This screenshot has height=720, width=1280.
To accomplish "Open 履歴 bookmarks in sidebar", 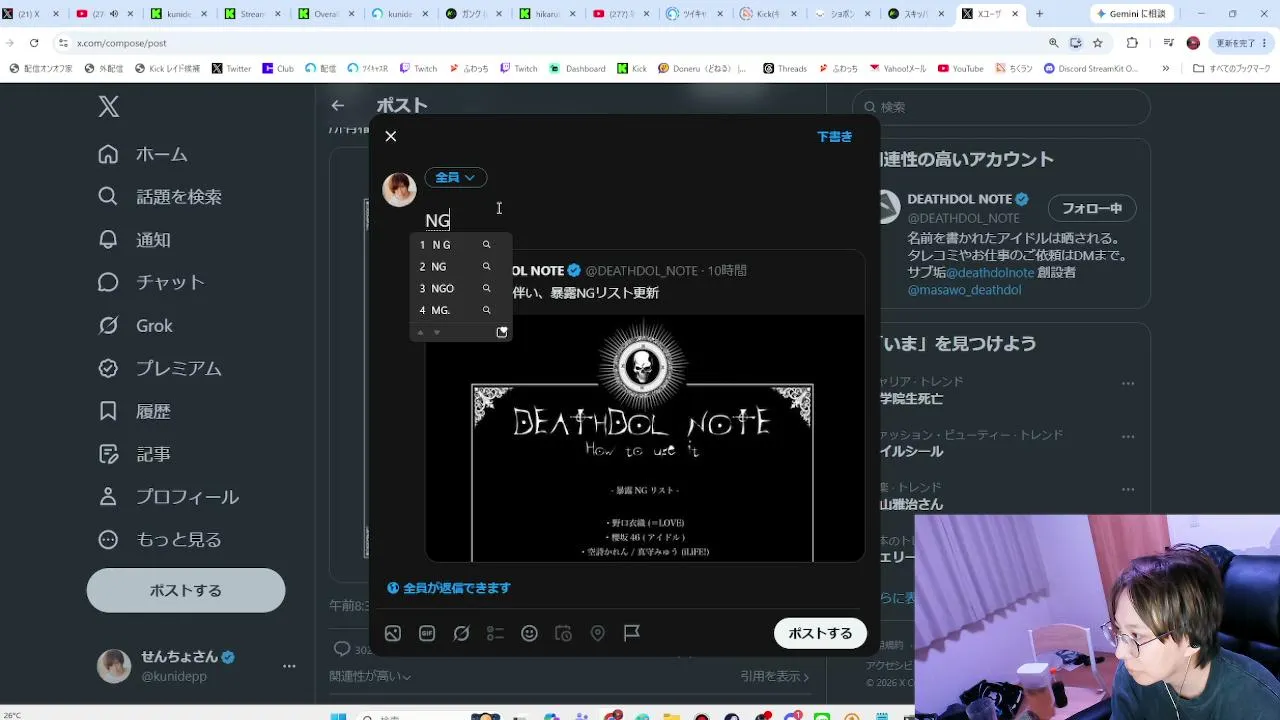I will (x=135, y=411).
